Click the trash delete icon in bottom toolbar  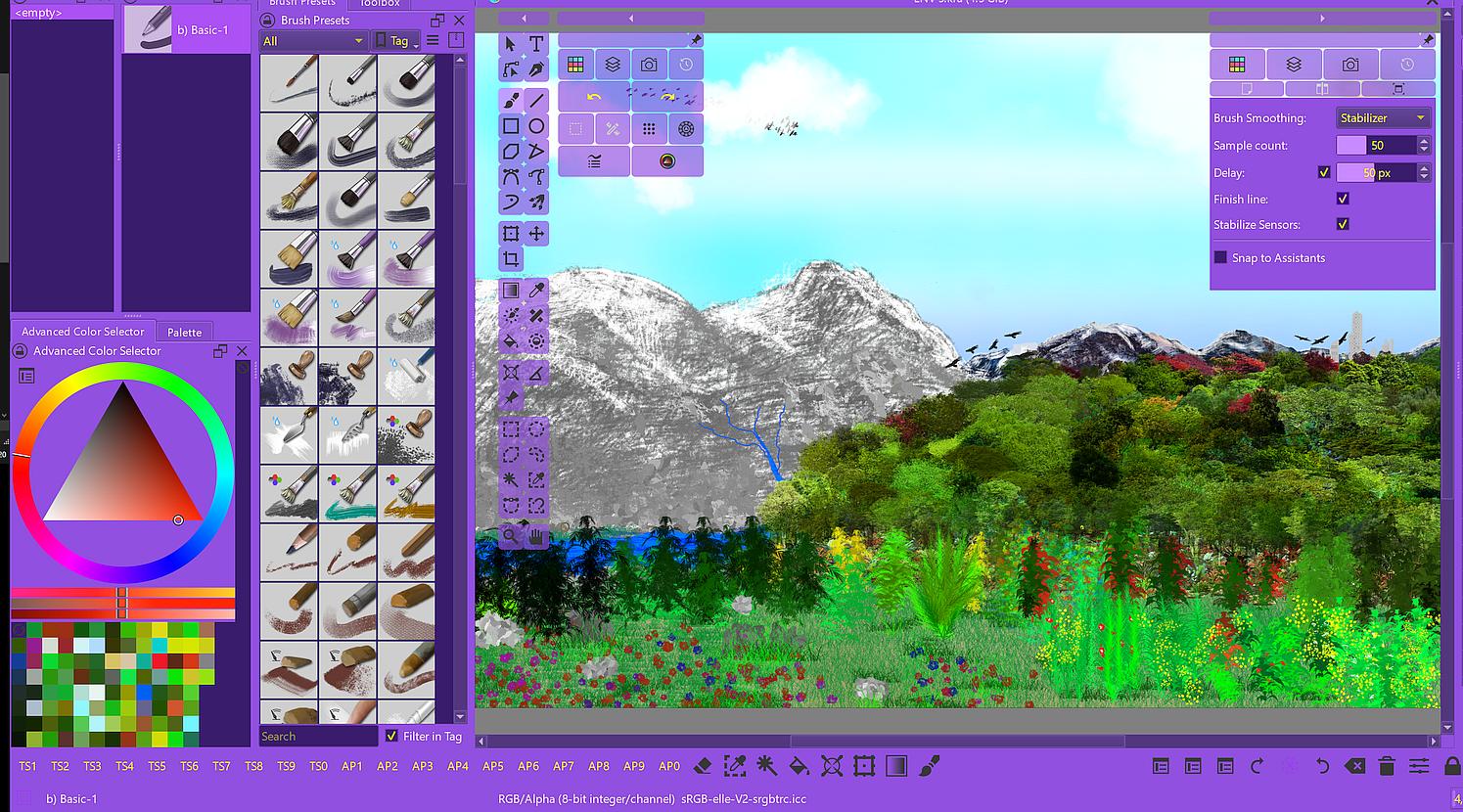pyautogui.click(x=1387, y=766)
